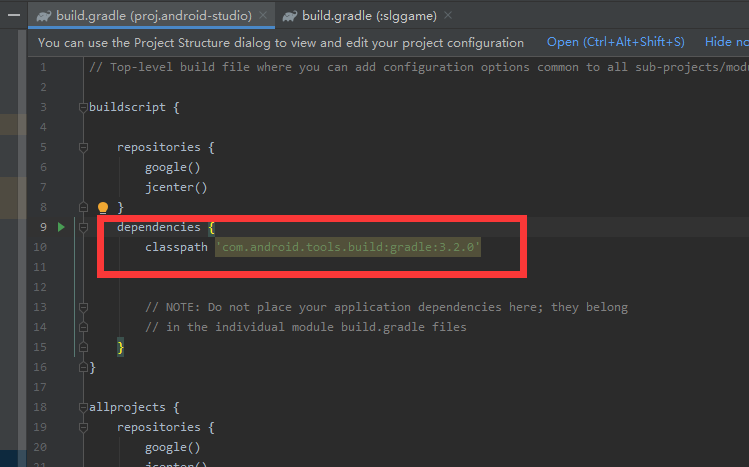Place cursor on jcenter() at line 7
This screenshot has width=749, height=467.
[175, 187]
